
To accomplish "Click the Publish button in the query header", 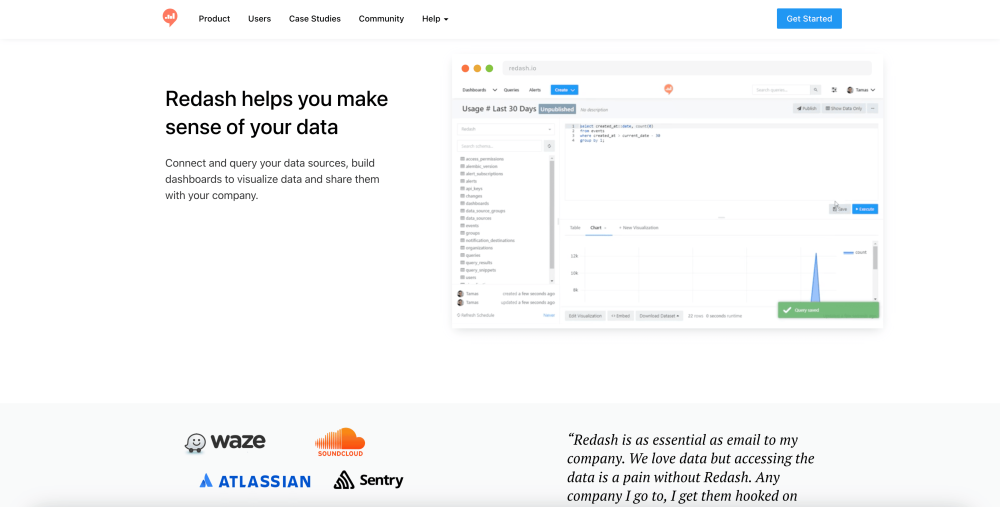I will (807, 108).
